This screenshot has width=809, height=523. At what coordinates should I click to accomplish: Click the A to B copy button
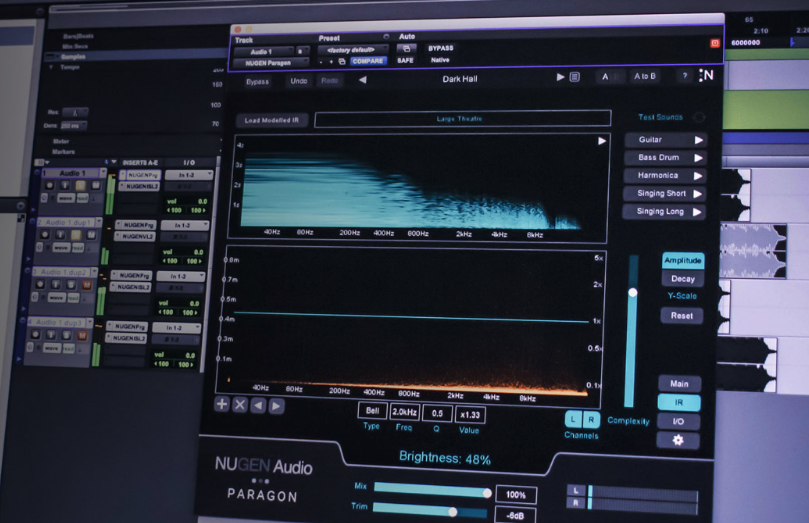(645, 76)
